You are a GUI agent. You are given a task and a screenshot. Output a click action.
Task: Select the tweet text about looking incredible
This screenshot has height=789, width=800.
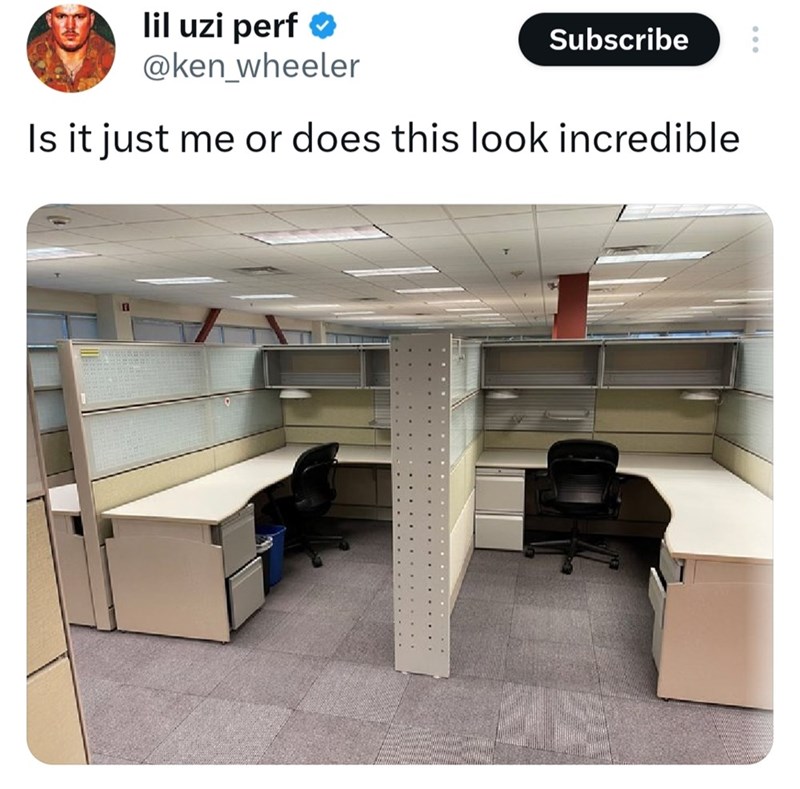383,139
